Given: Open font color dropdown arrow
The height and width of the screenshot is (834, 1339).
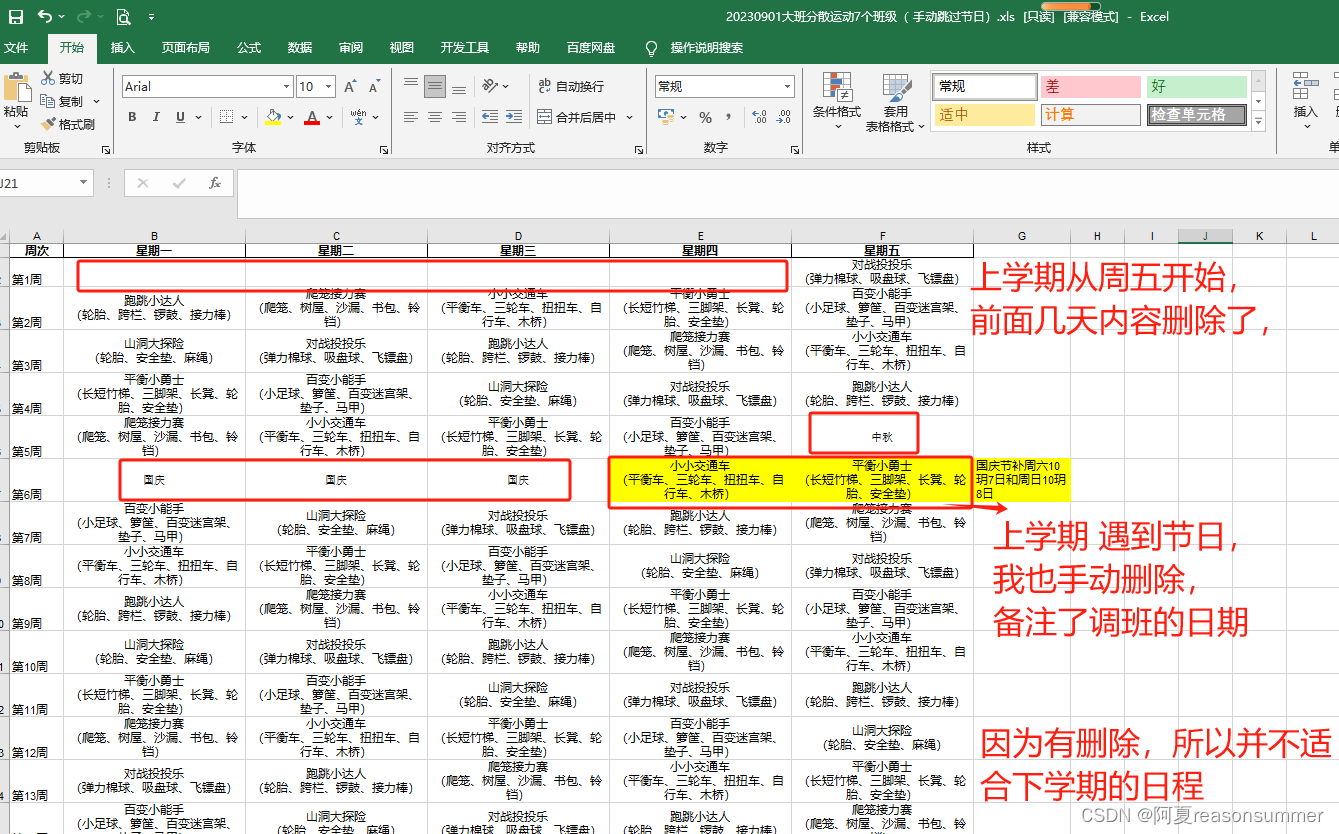Looking at the screenshot, I should click(330, 117).
